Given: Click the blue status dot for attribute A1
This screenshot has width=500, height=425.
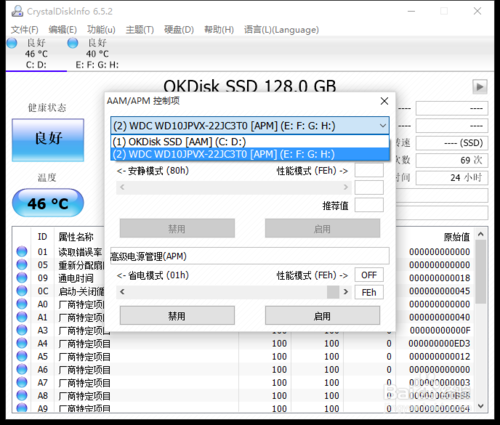Looking at the screenshot, I should (22, 317).
